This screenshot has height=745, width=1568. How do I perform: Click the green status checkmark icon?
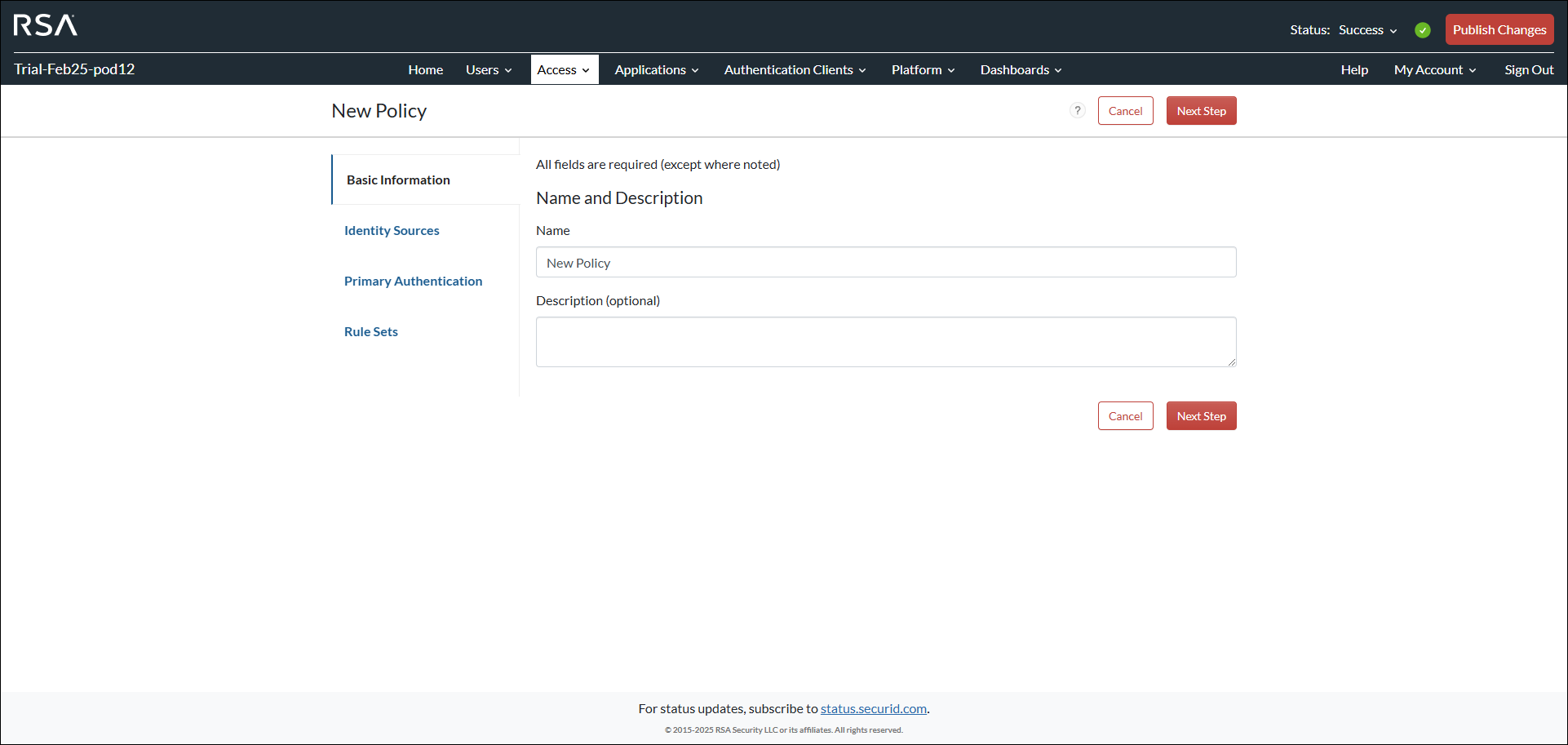1422,30
